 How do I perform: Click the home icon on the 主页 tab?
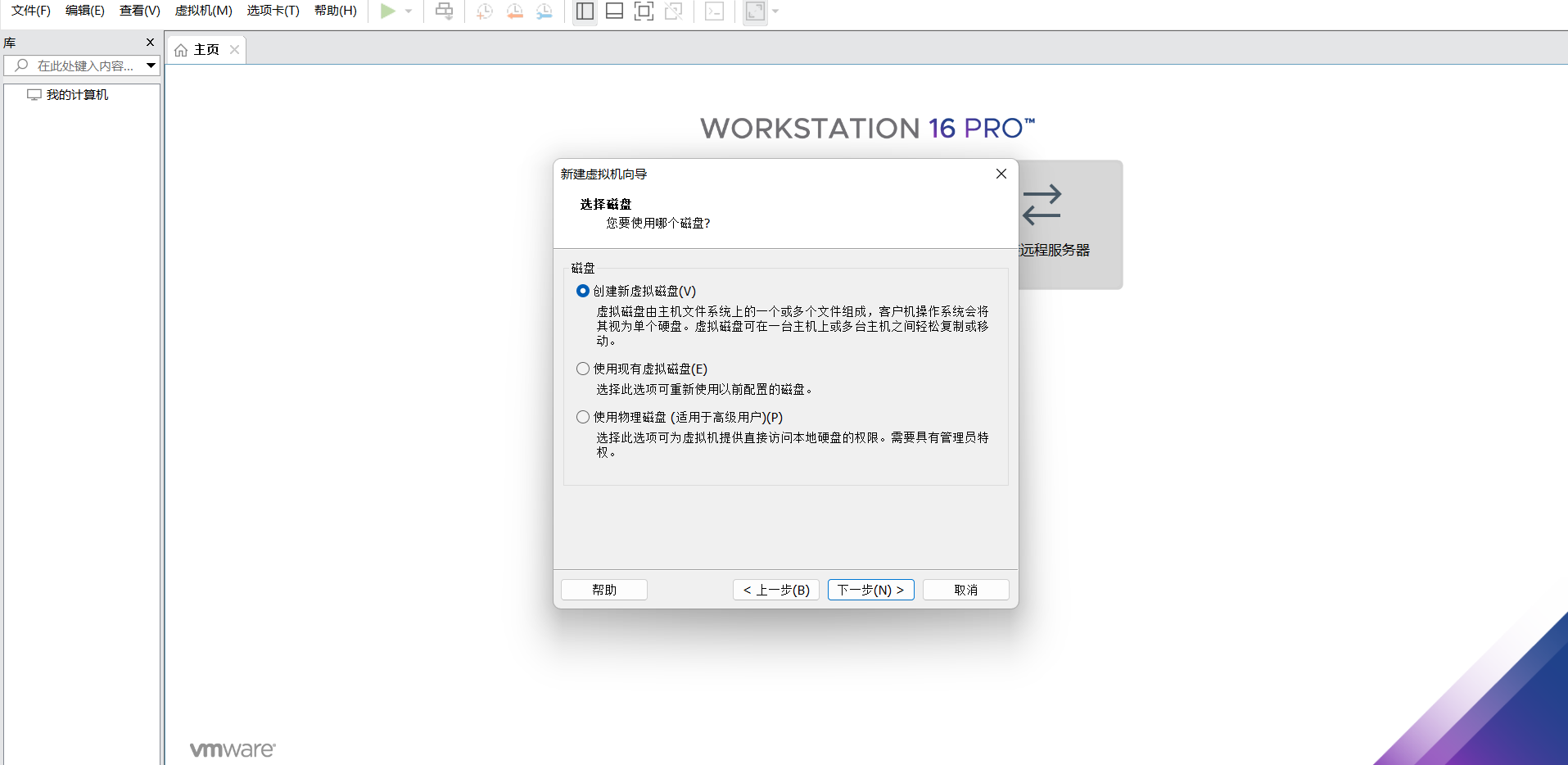(181, 50)
